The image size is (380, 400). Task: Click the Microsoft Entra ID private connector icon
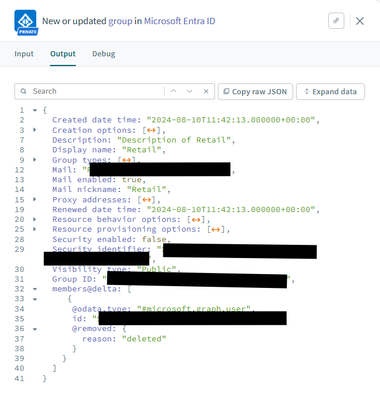pos(26,22)
